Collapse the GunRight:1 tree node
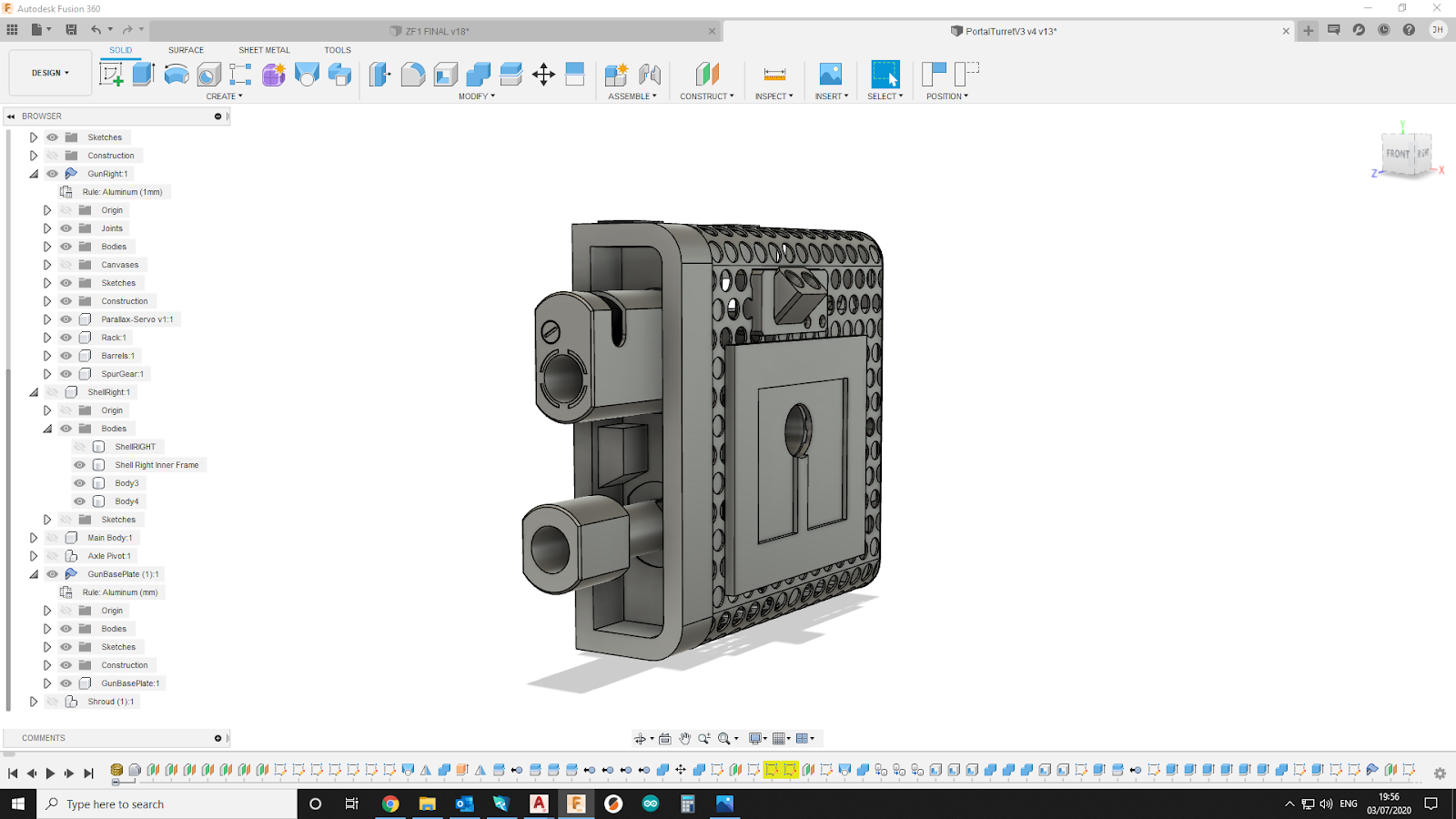The height and width of the screenshot is (819, 1456). [x=34, y=174]
